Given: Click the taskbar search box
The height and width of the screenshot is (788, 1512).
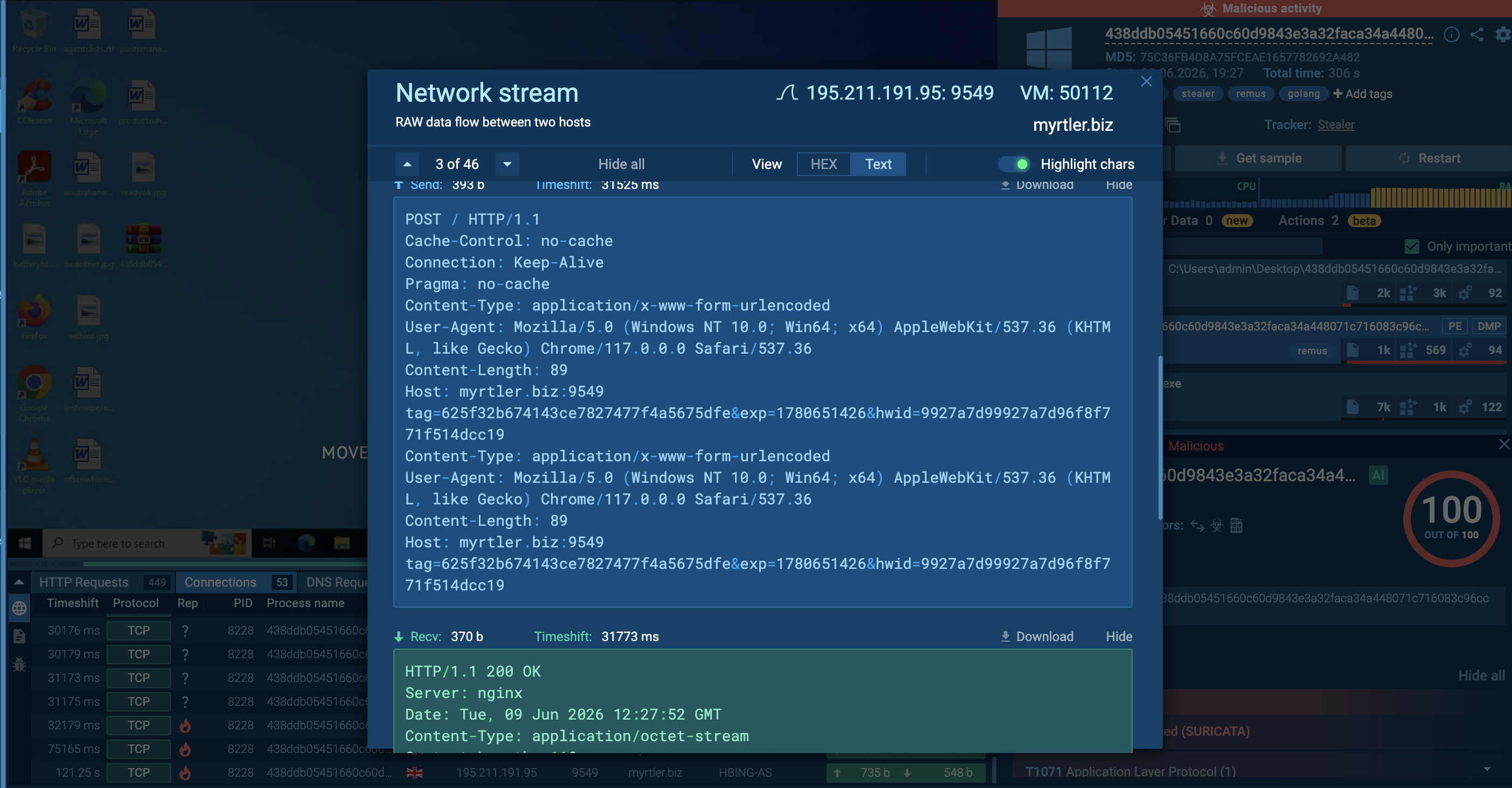Looking at the screenshot, I should [x=147, y=543].
